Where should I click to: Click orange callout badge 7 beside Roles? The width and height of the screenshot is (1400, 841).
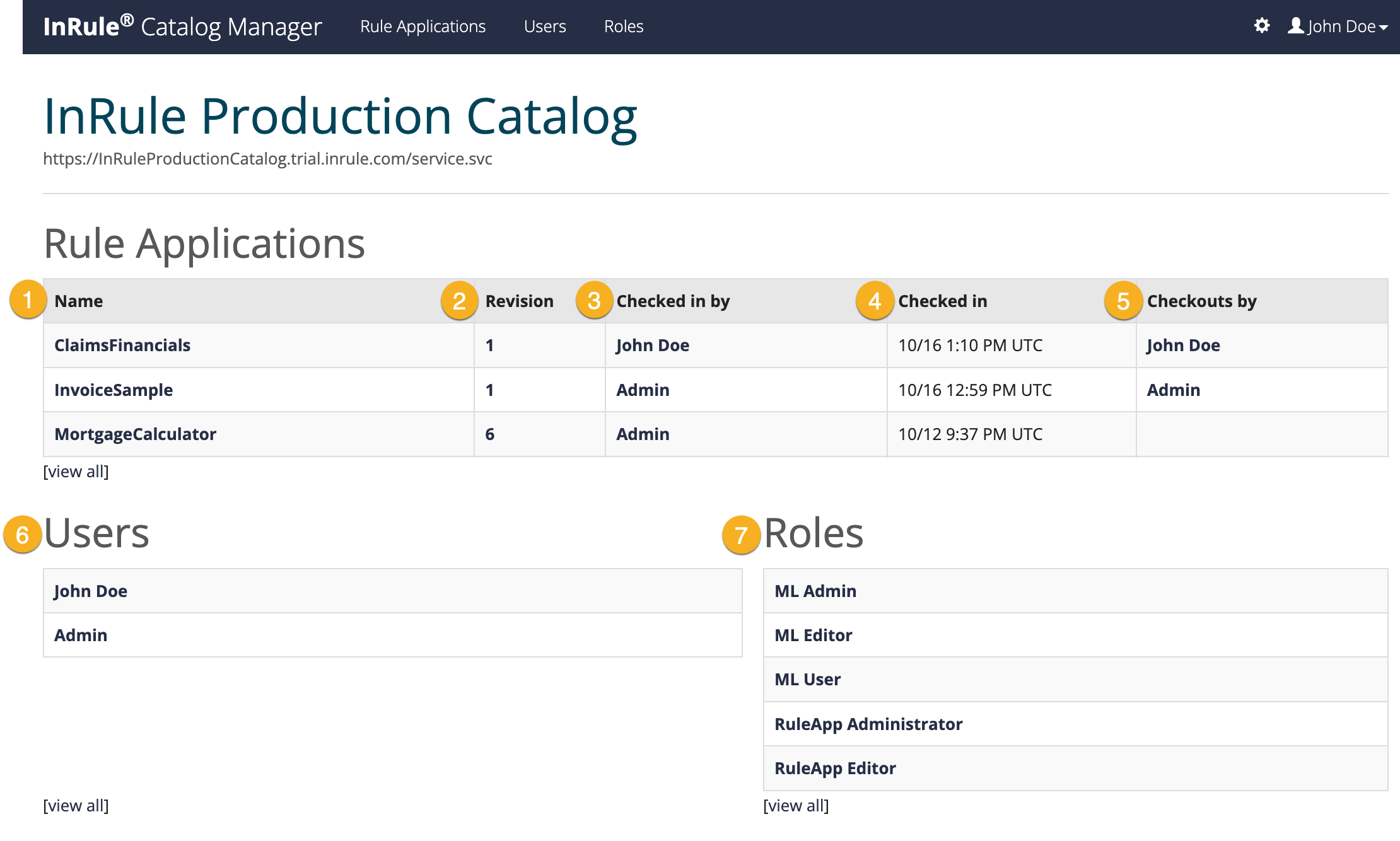point(741,535)
